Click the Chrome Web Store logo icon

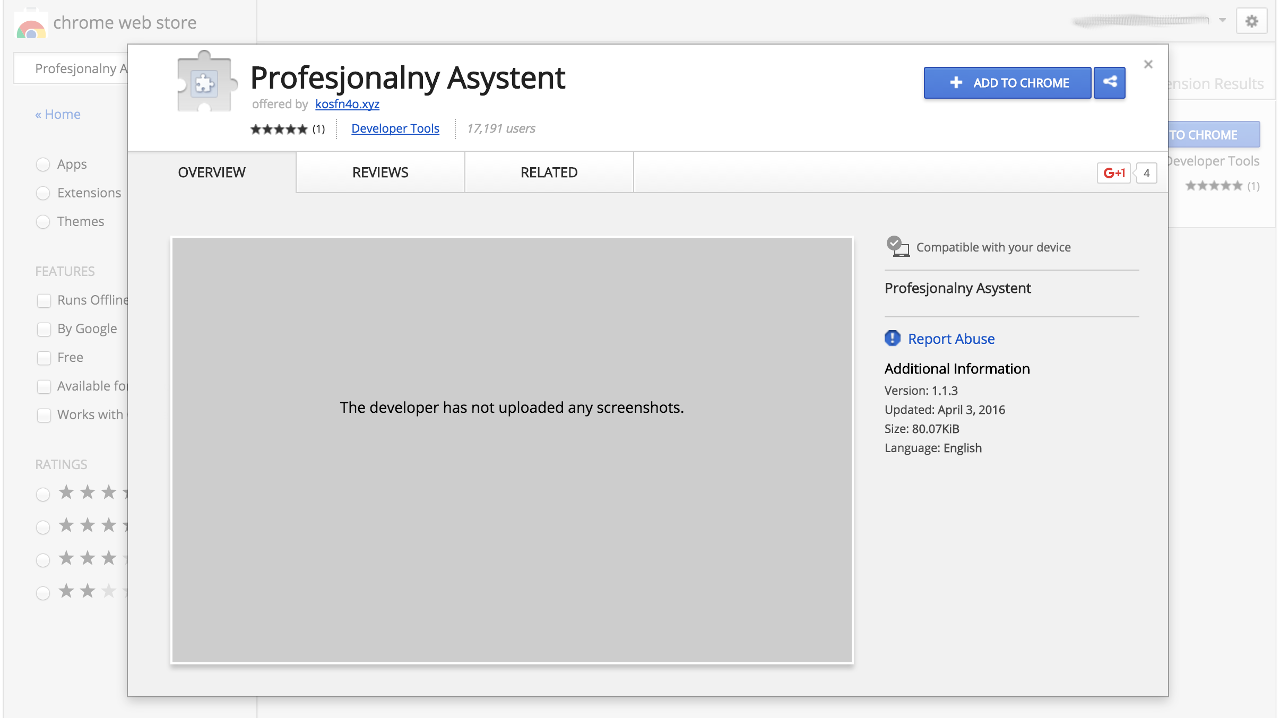pos(31,24)
